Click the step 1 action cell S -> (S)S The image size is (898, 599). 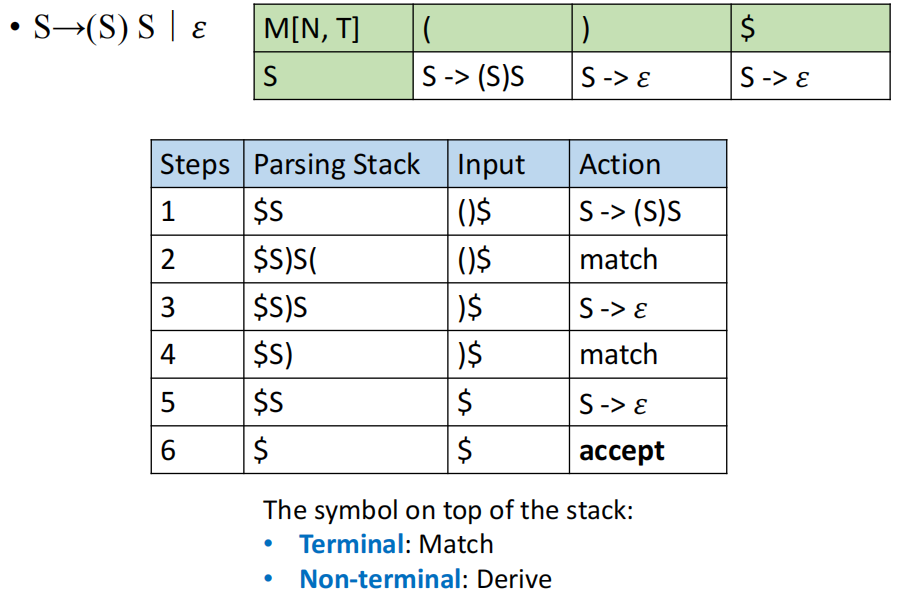pos(630,212)
